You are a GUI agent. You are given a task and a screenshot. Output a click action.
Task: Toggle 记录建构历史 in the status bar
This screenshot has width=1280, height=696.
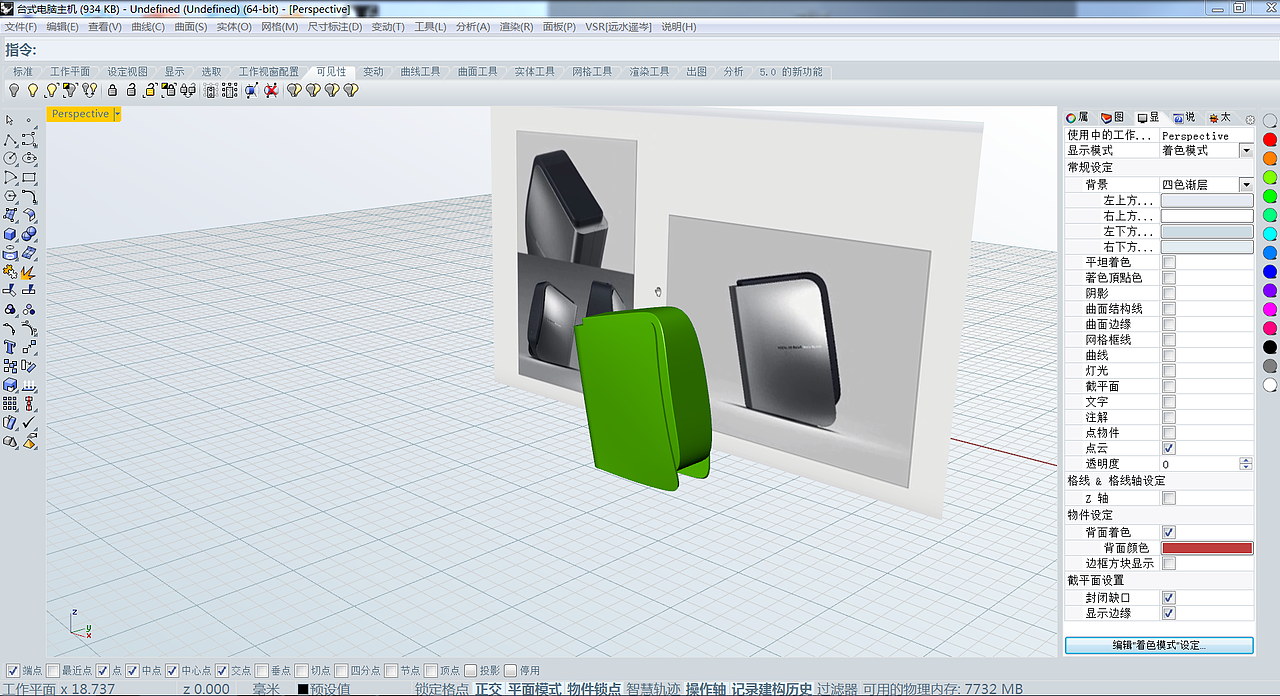pyautogui.click(x=771, y=689)
